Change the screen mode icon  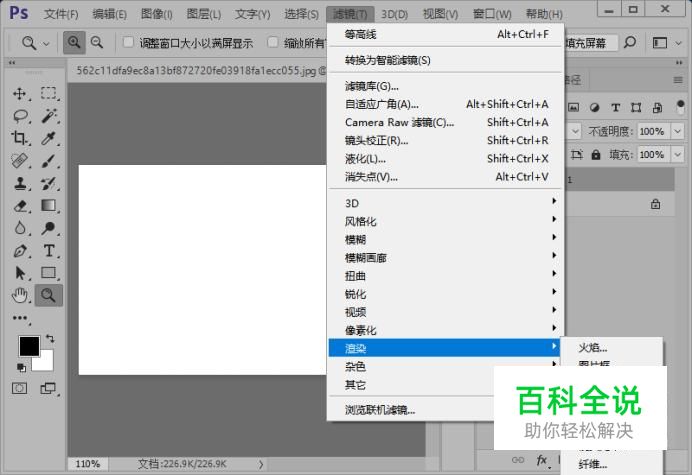click(x=48, y=388)
